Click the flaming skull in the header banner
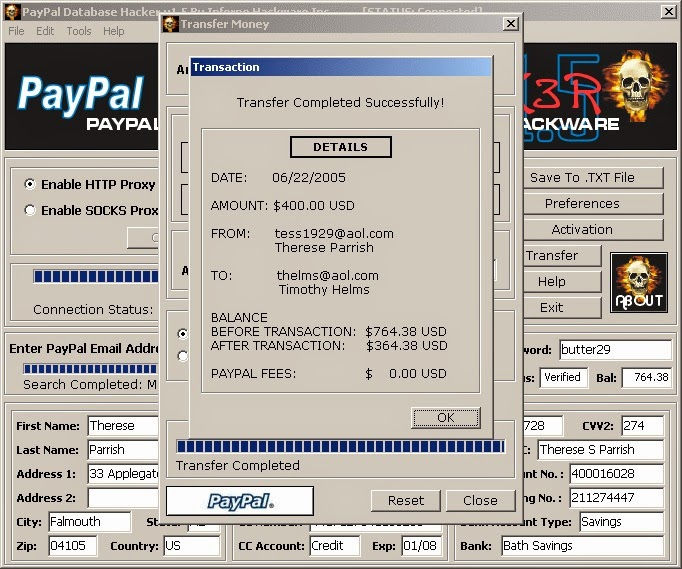Screen dimensions: 682x569 (635, 84)
